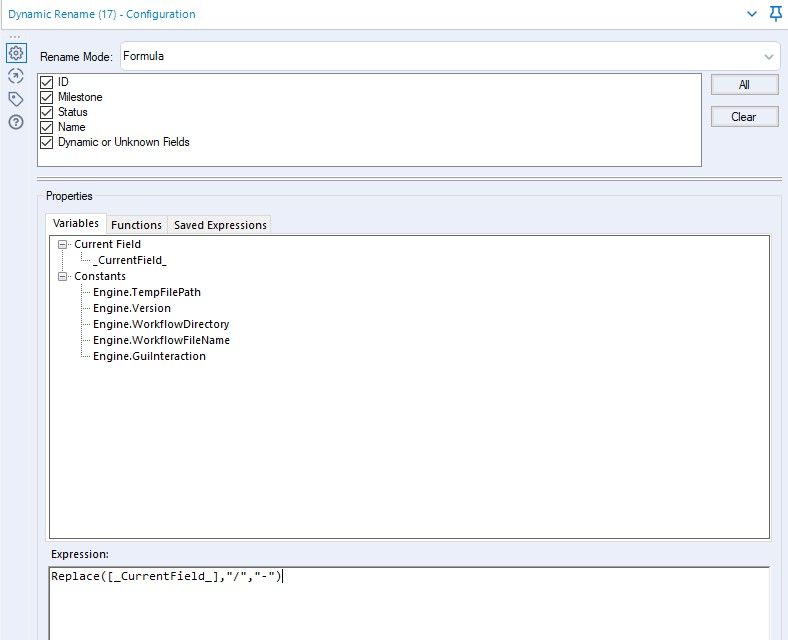This screenshot has height=640, width=788.
Task: Click the Dynamic Rename (17) - Configuration title
Action: (102, 14)
